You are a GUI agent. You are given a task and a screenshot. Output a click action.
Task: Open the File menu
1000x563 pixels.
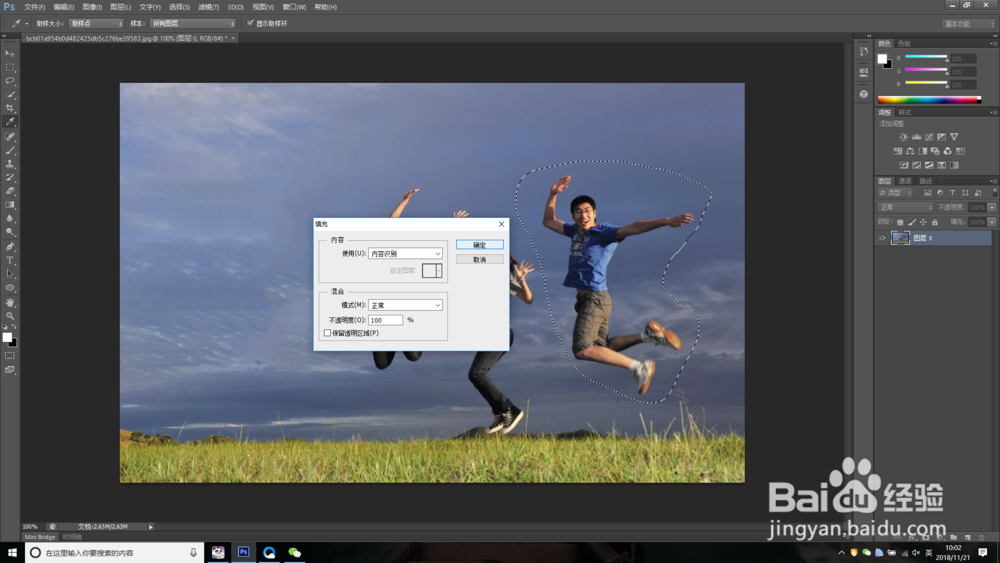pos(34,7)
